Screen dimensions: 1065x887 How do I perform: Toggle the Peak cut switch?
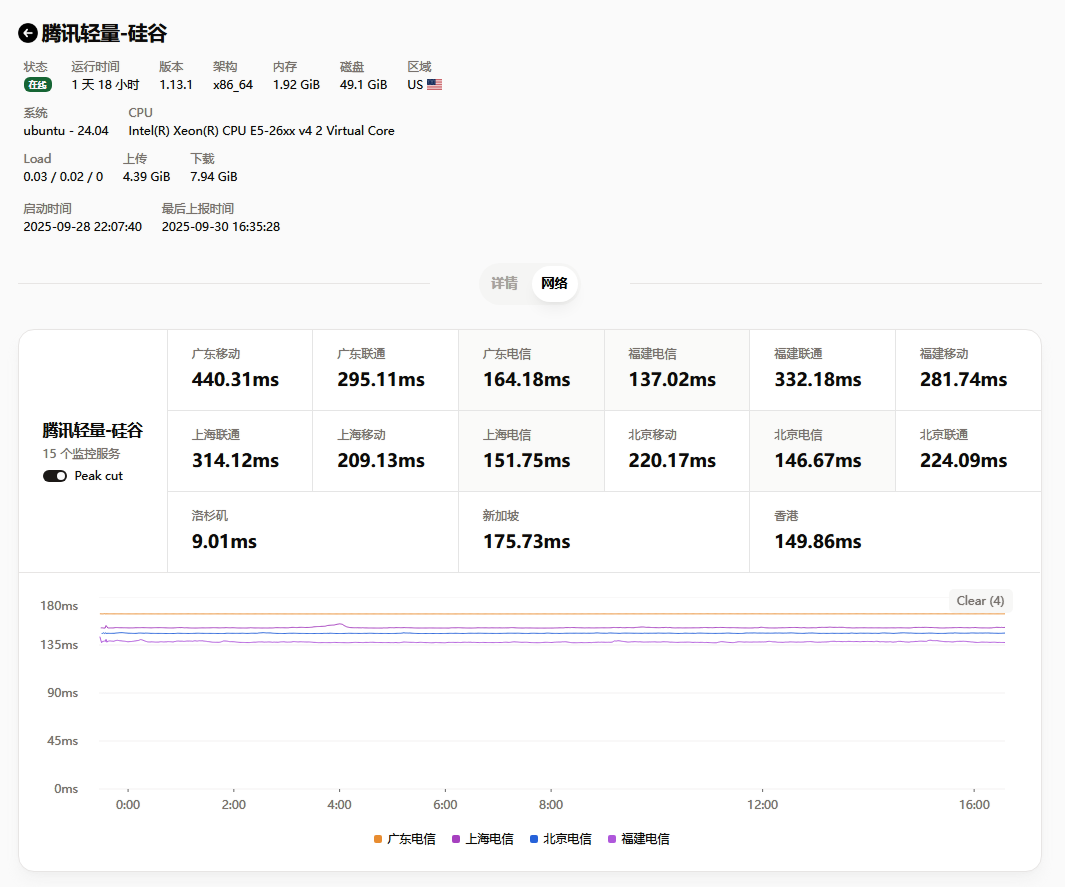click(55, 476)
